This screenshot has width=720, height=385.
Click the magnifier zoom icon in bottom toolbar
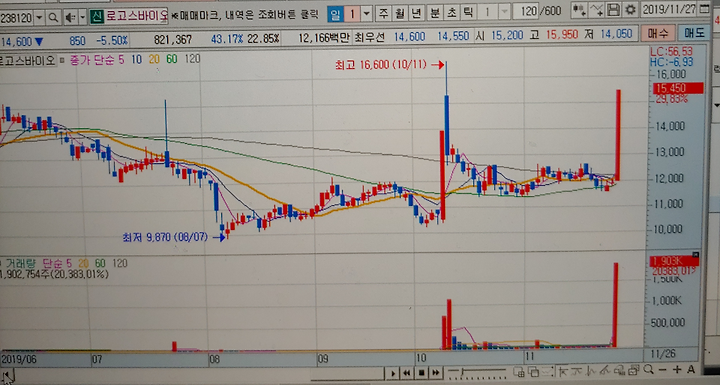point(648,369)
